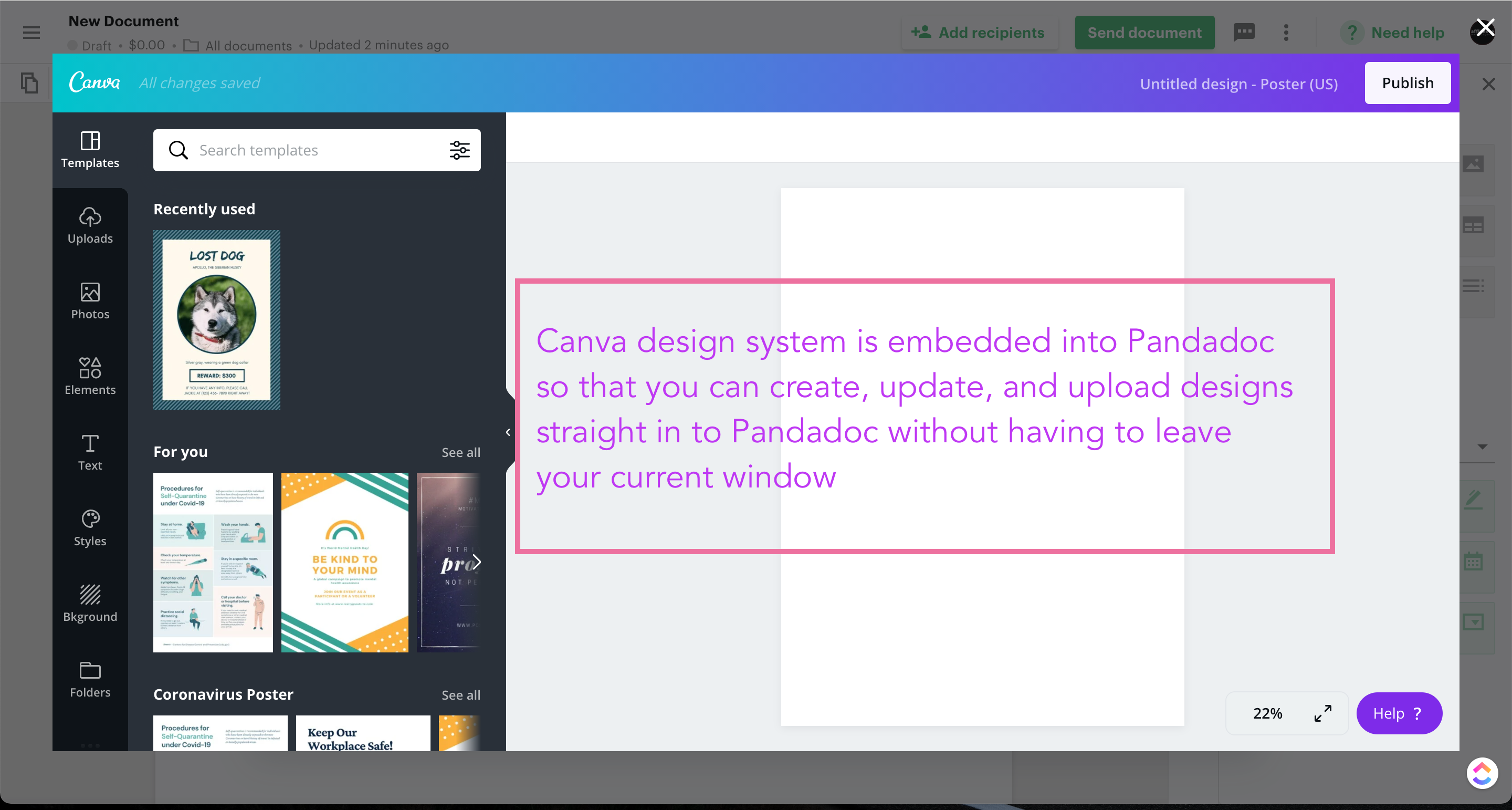Click See all next to For you
This screenshot has width=1512, height=810.
click(x=461, y=452)
